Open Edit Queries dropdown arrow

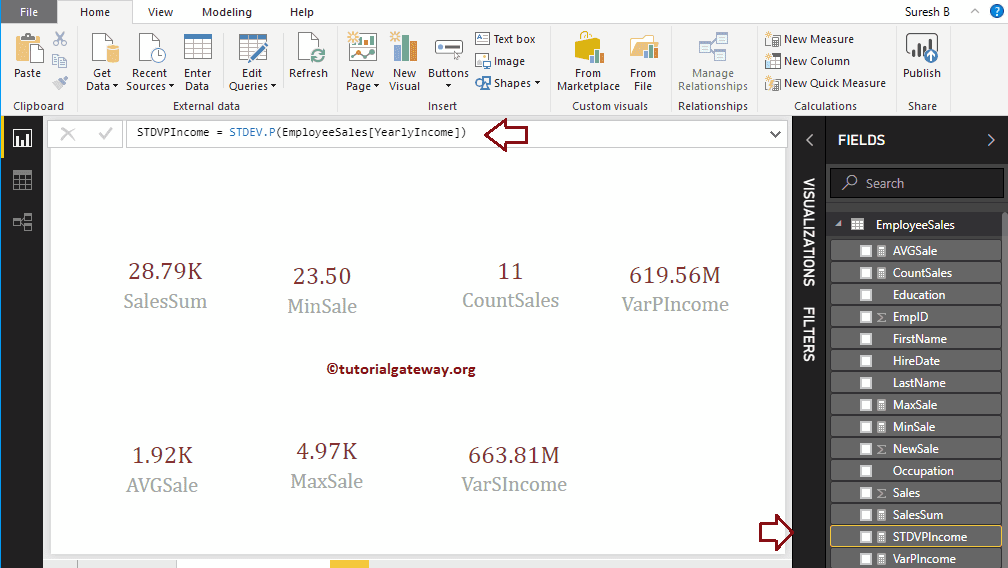(x=273, y=87)
